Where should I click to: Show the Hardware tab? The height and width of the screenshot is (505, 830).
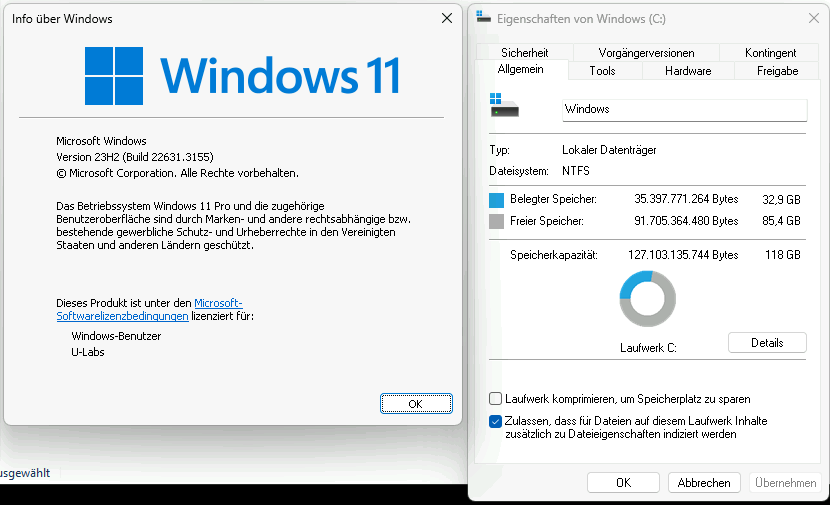688,71
